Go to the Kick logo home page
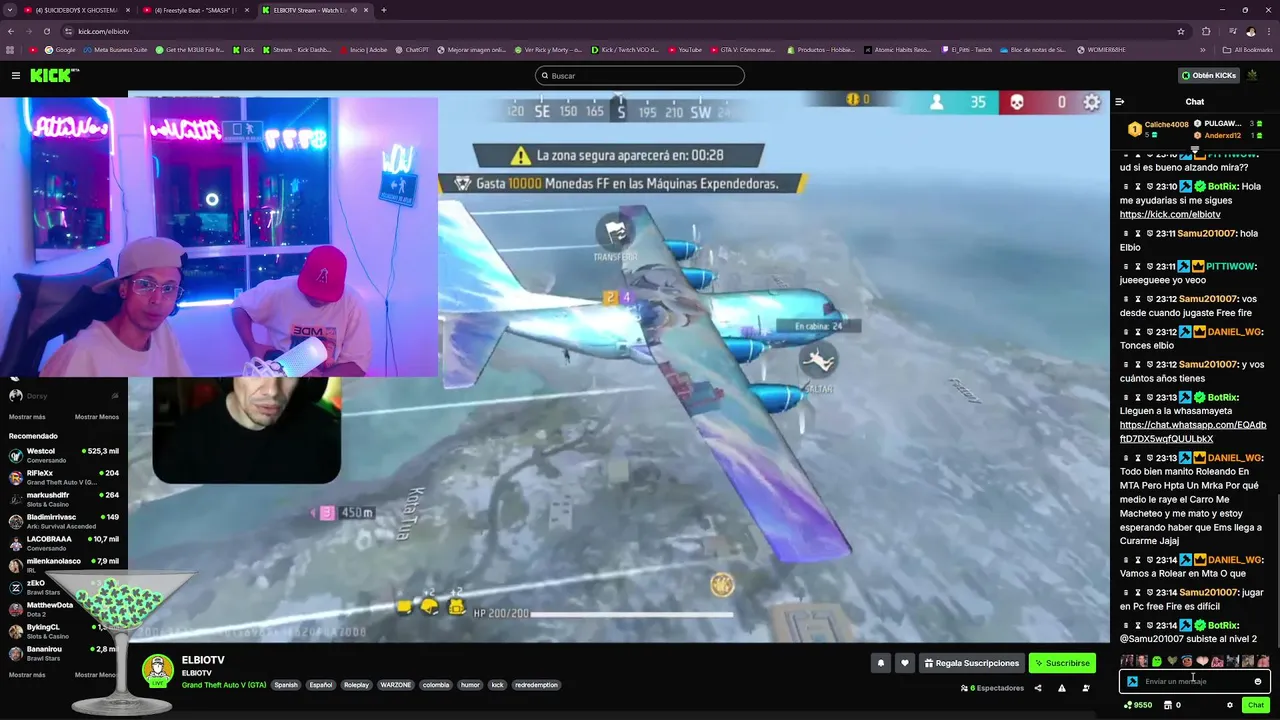The width and height of the screenshot is (1280, 720). (x=53, y=75)
